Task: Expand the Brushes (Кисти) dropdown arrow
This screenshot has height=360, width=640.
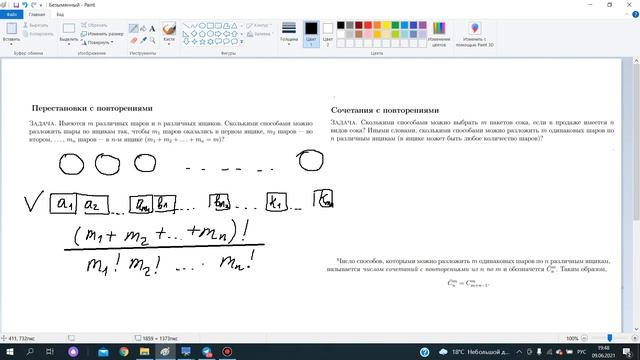Action: click(x=169, y=44)
